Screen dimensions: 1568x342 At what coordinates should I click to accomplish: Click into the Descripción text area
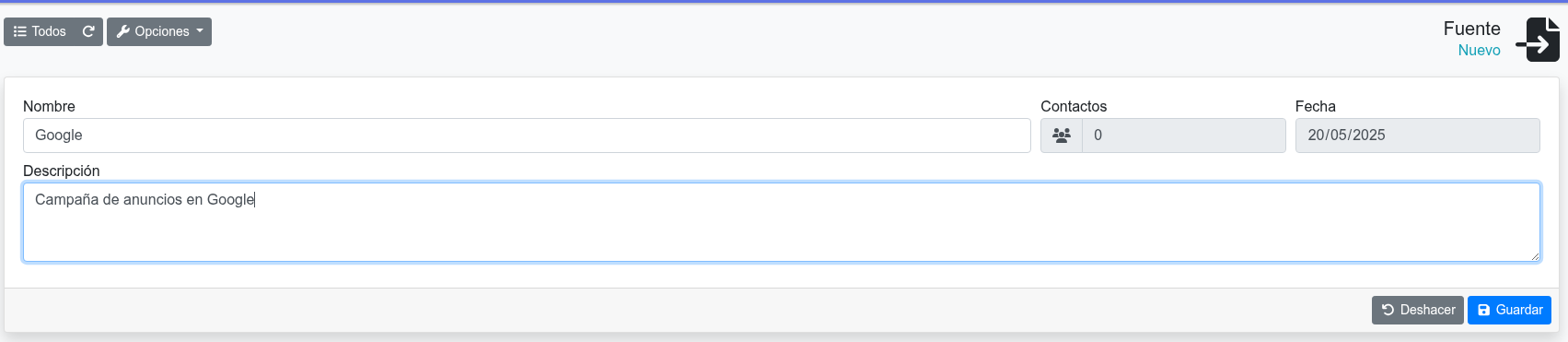pyautogui.click(x=782, y=222)
